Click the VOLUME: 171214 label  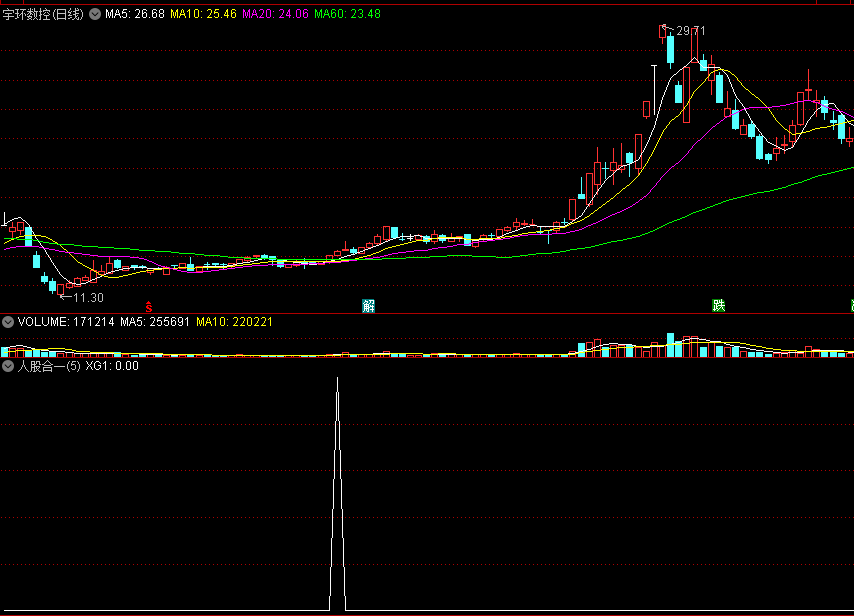pyautogui.click(x=66, y=322)
